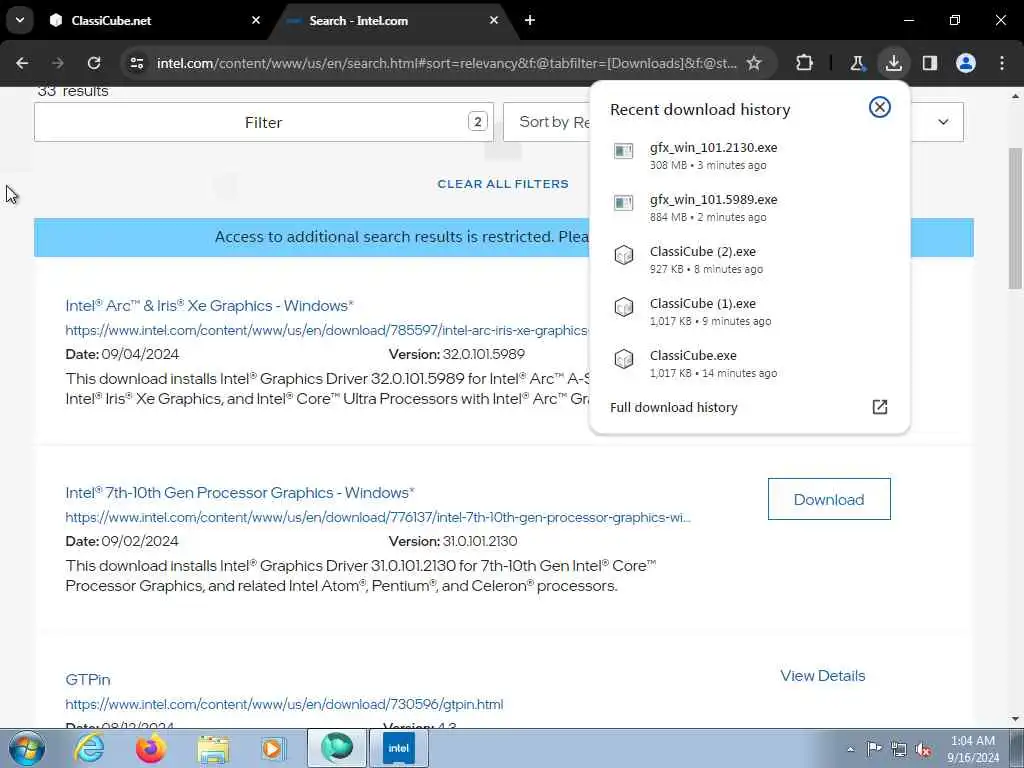Click the gfx_win_101.2130.exe file icon

pyautogui.click(x=624, y=151)
